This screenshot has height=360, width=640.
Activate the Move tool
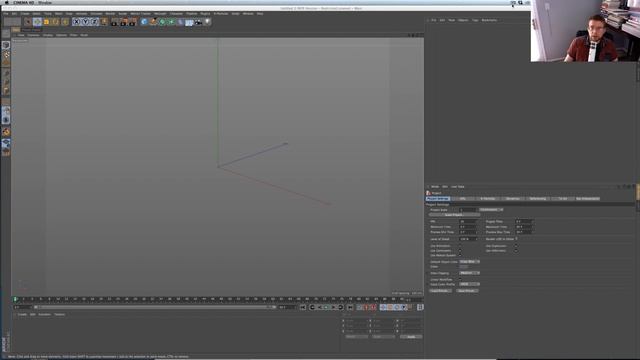coord(37,22)
